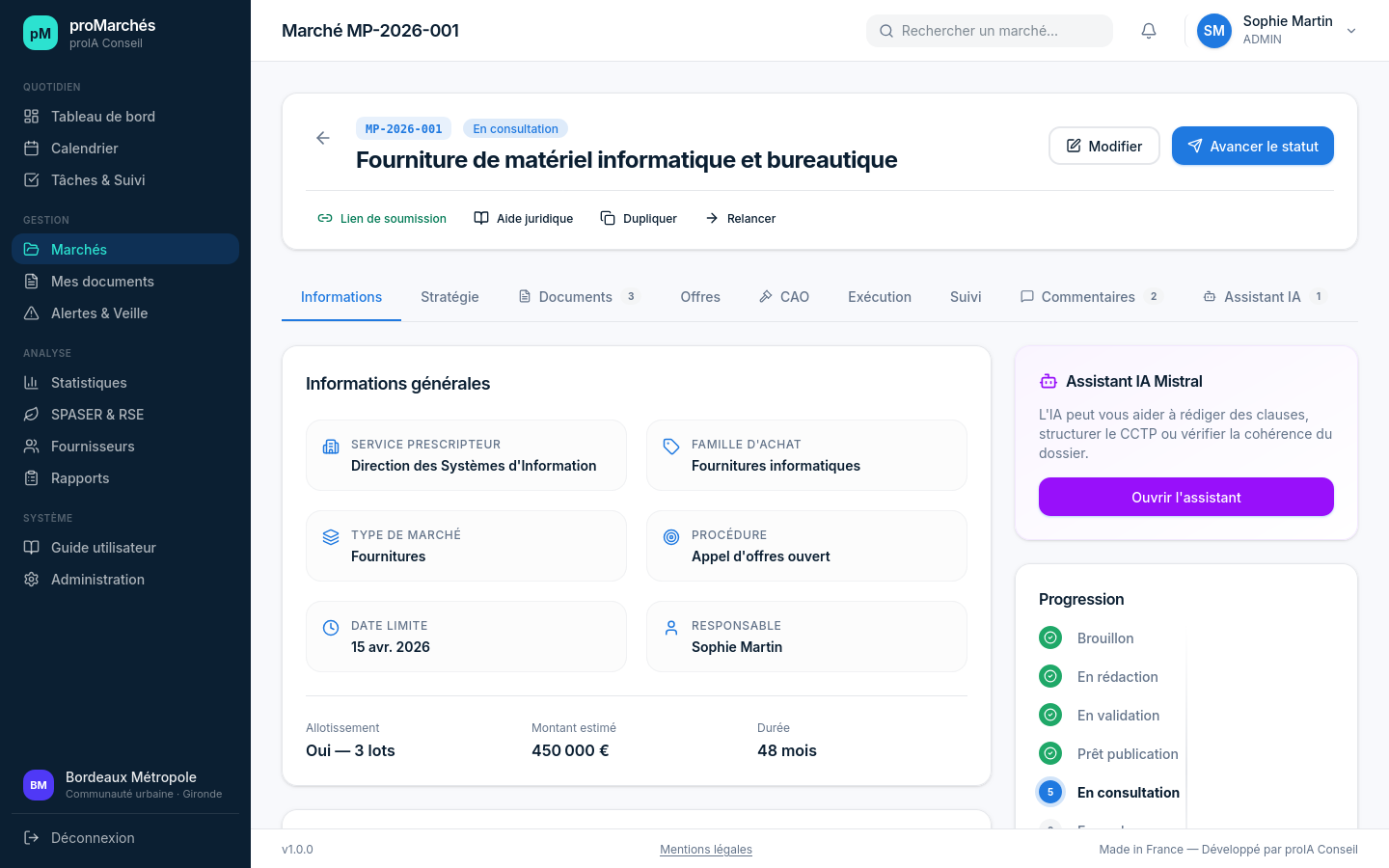Screen dimensions: 1389x868
Task: Click the Avancer le statut button
Action: [1252, 146]
